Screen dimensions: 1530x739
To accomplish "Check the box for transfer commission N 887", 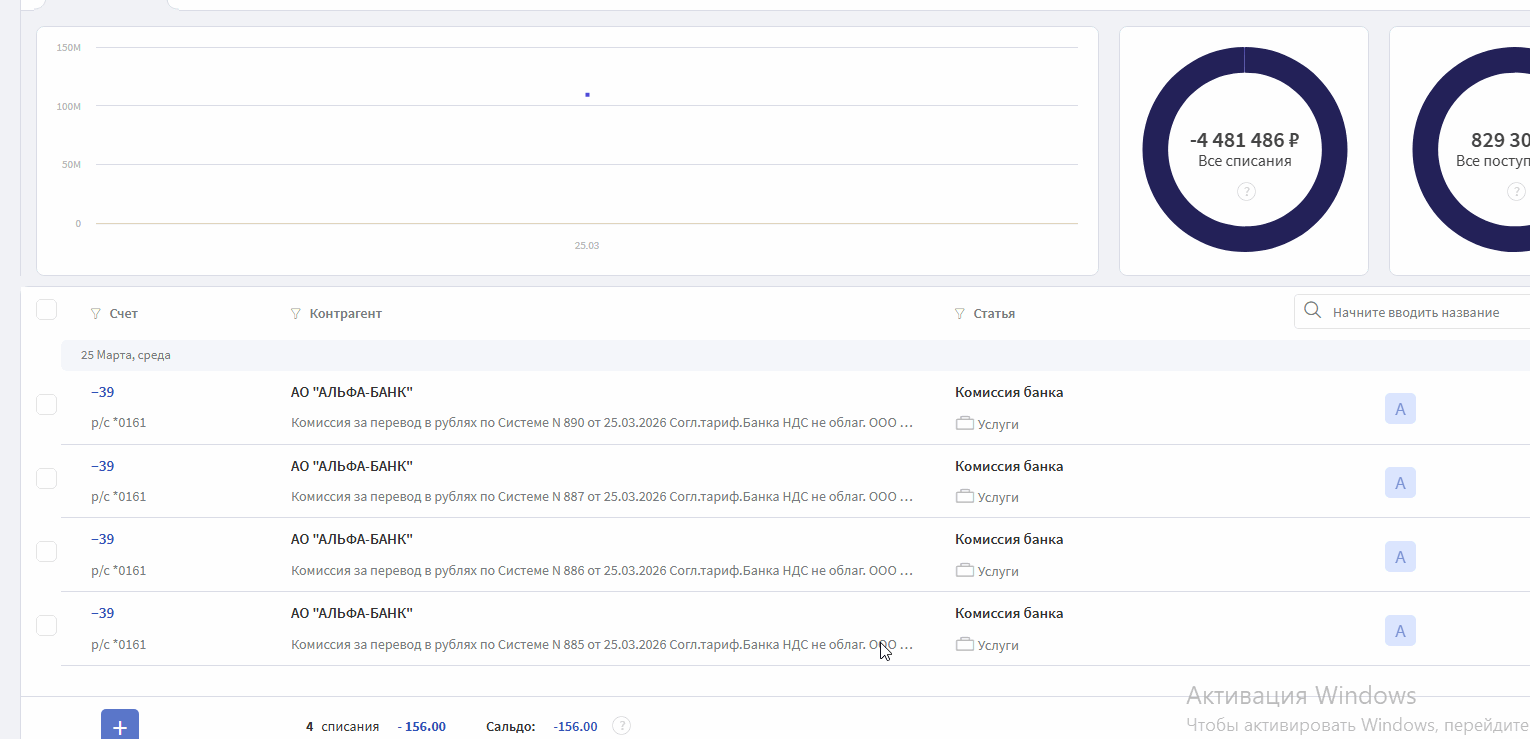I will coord(46,478).
